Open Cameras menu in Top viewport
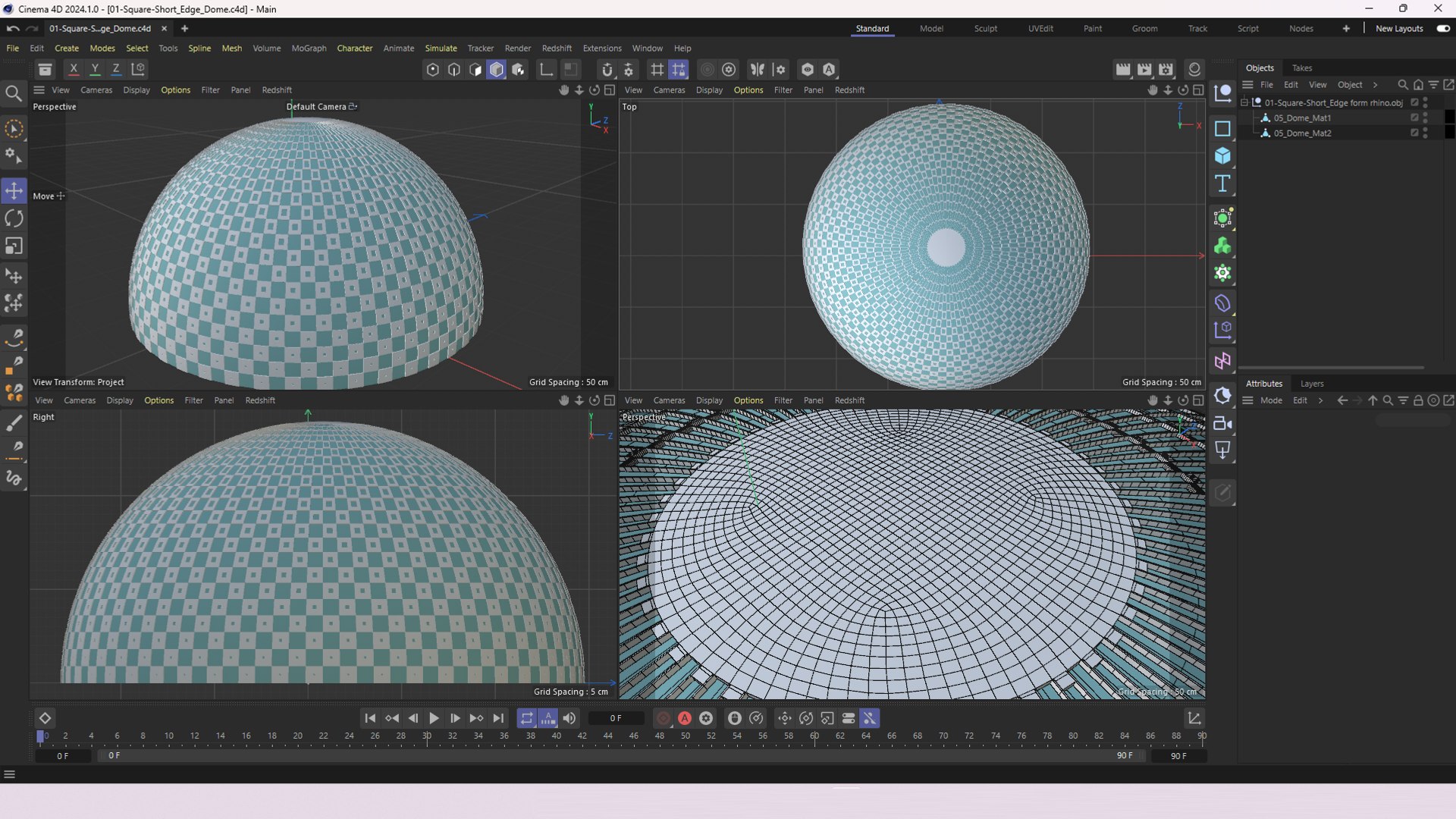 point(669,90)
